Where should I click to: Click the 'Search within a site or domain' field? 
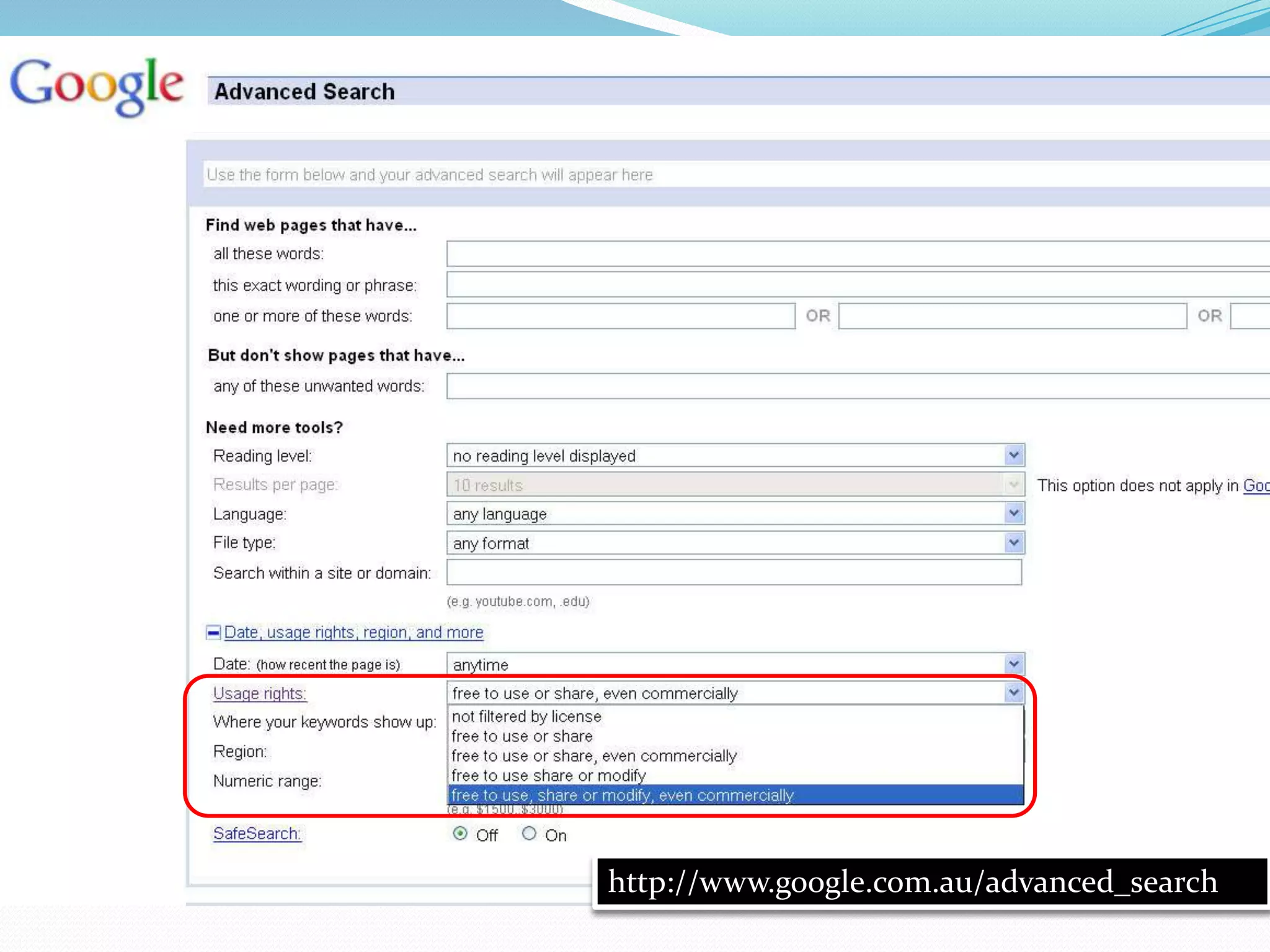pos(734,572)
